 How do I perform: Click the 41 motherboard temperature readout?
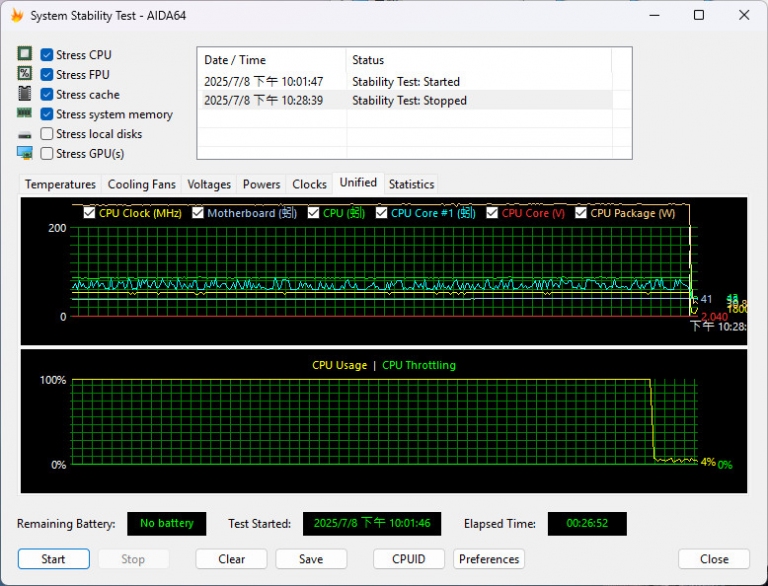pyautogui.click(x=706, y=299)
